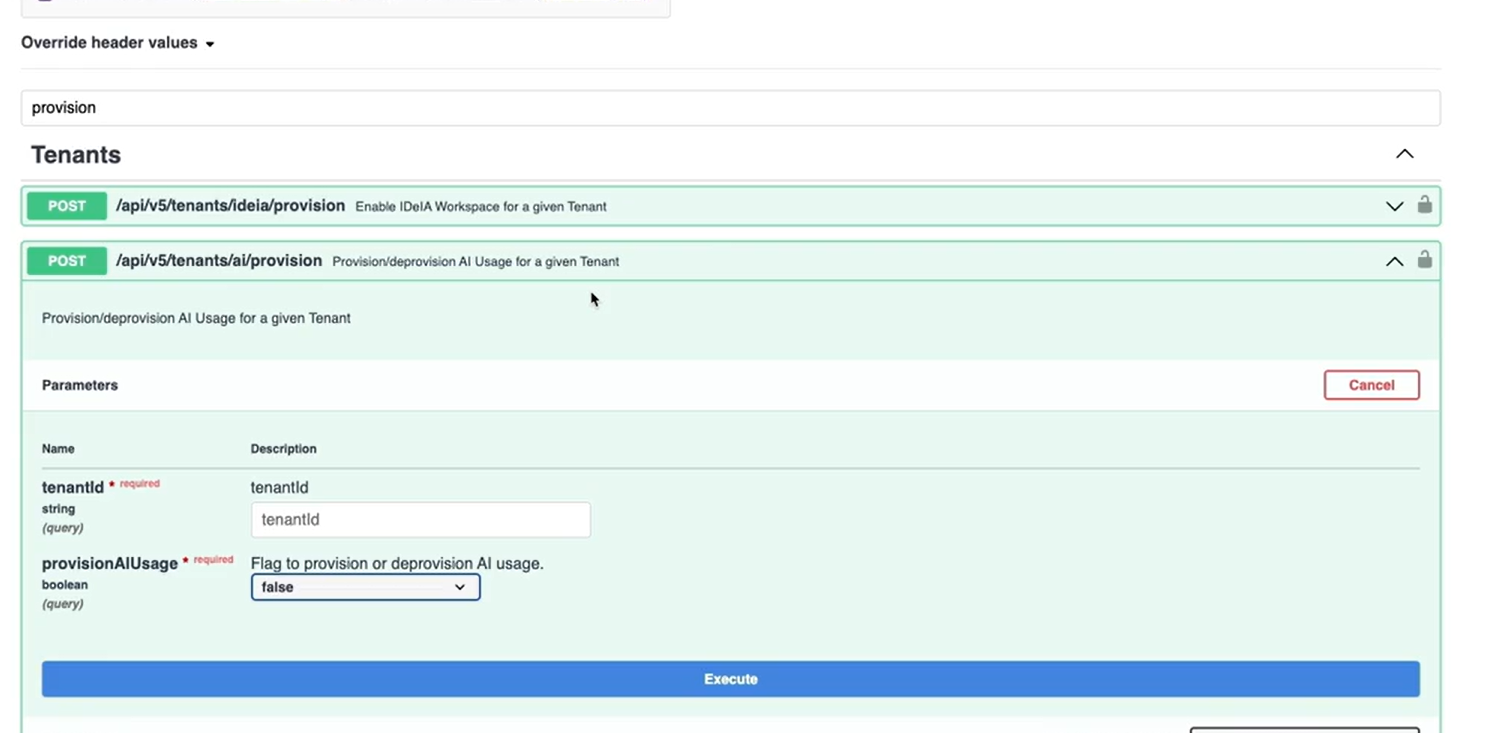Click the authorization lock on ai/provision row
Image resolution: width=1488 pixels, height=733 pixels.
[1424, 260]
